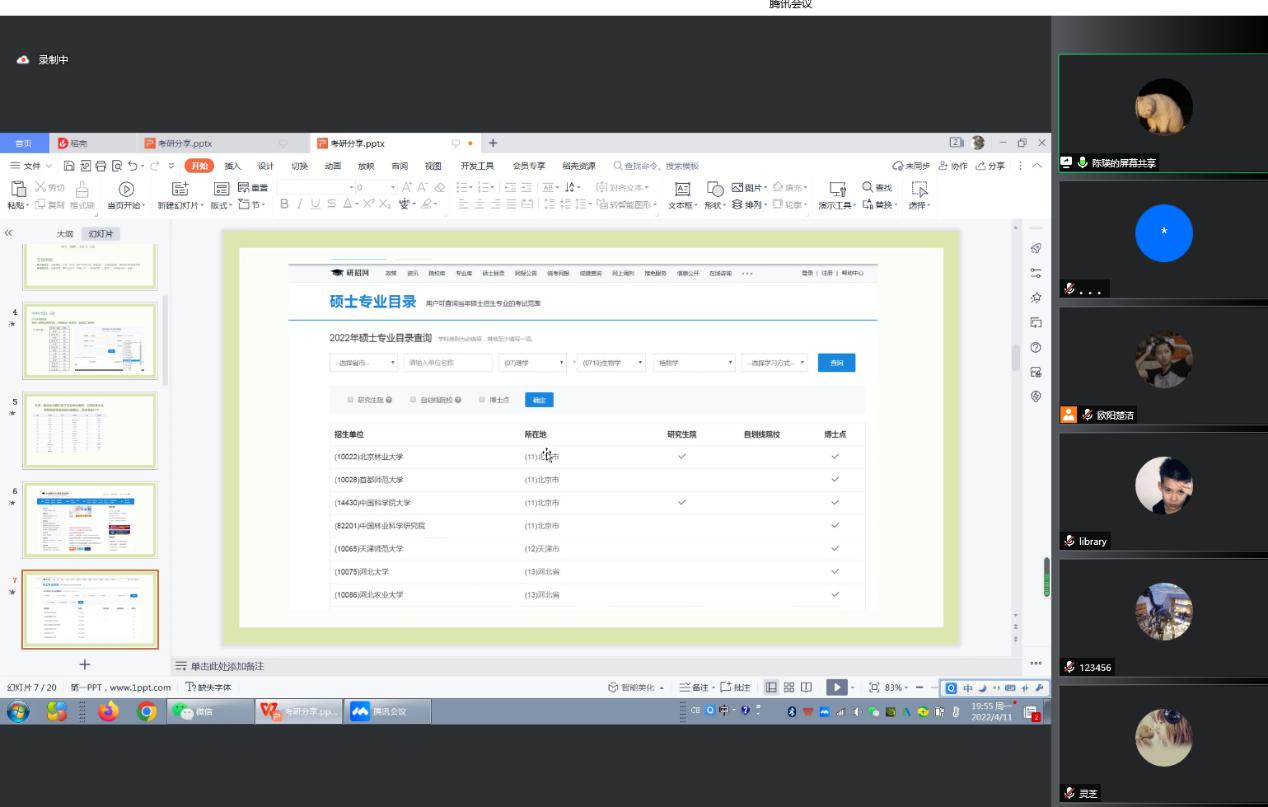
Task: Click the 协作 collaborate button
Action: click(953, 166)
